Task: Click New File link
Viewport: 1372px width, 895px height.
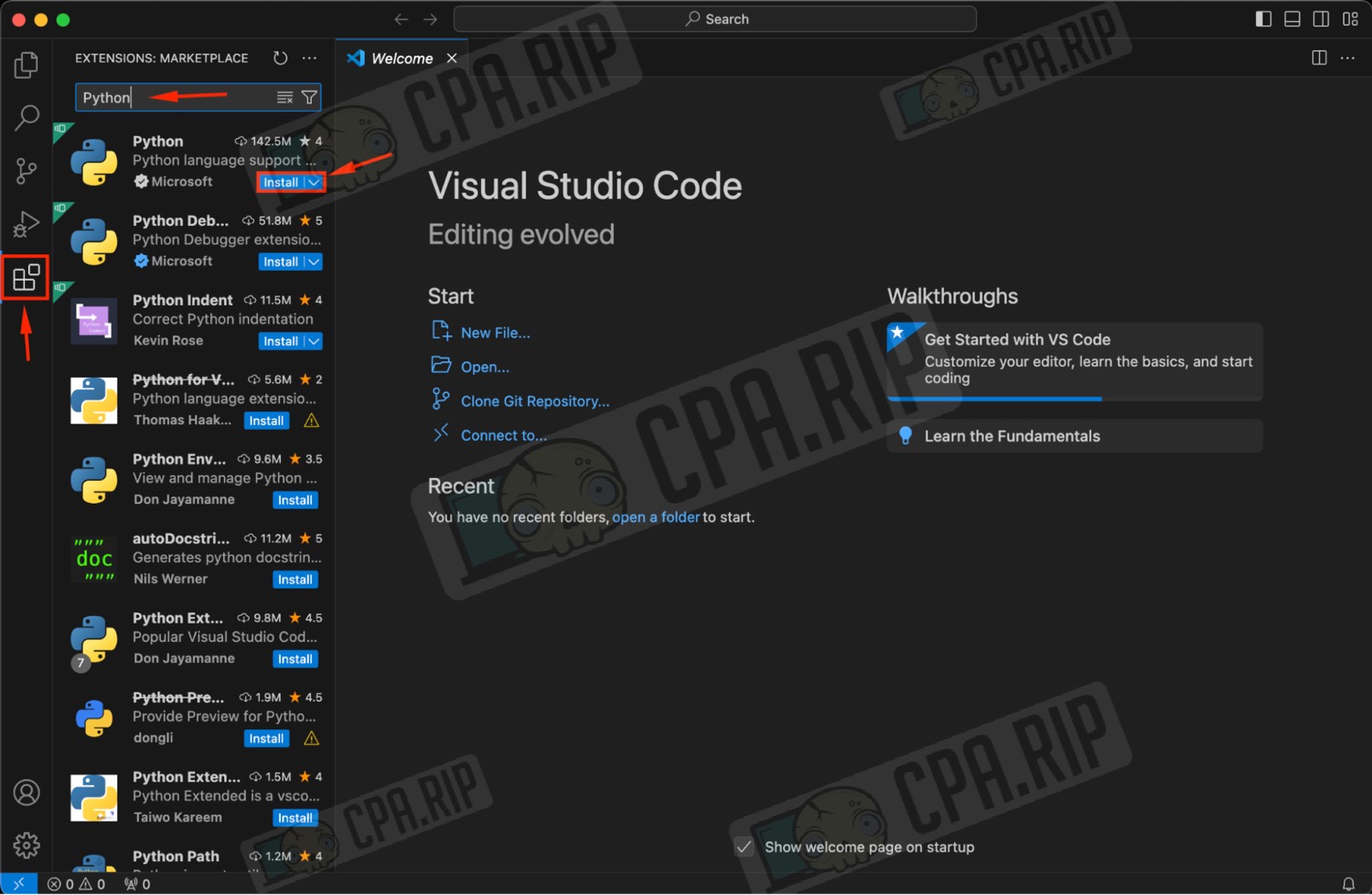Action: pyautogui.click(x=495, y=333)
